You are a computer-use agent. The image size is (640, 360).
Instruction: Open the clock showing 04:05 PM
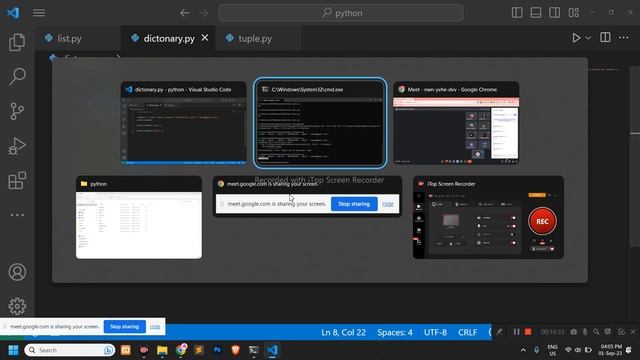point(611,350)
